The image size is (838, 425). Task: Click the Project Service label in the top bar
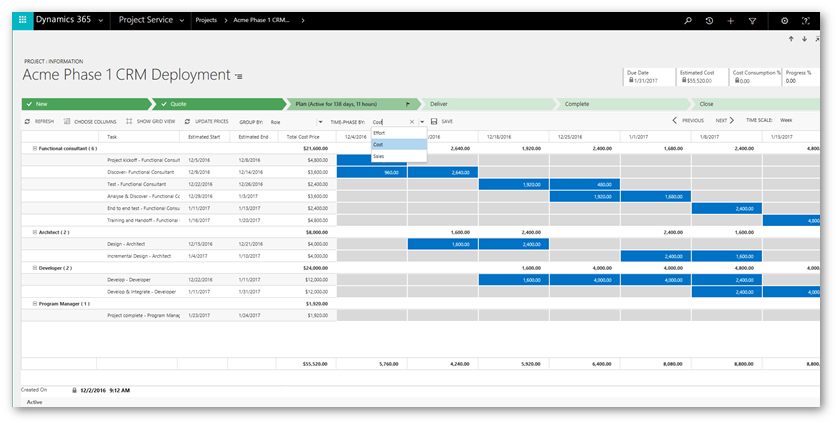click(x=145, y=20)
